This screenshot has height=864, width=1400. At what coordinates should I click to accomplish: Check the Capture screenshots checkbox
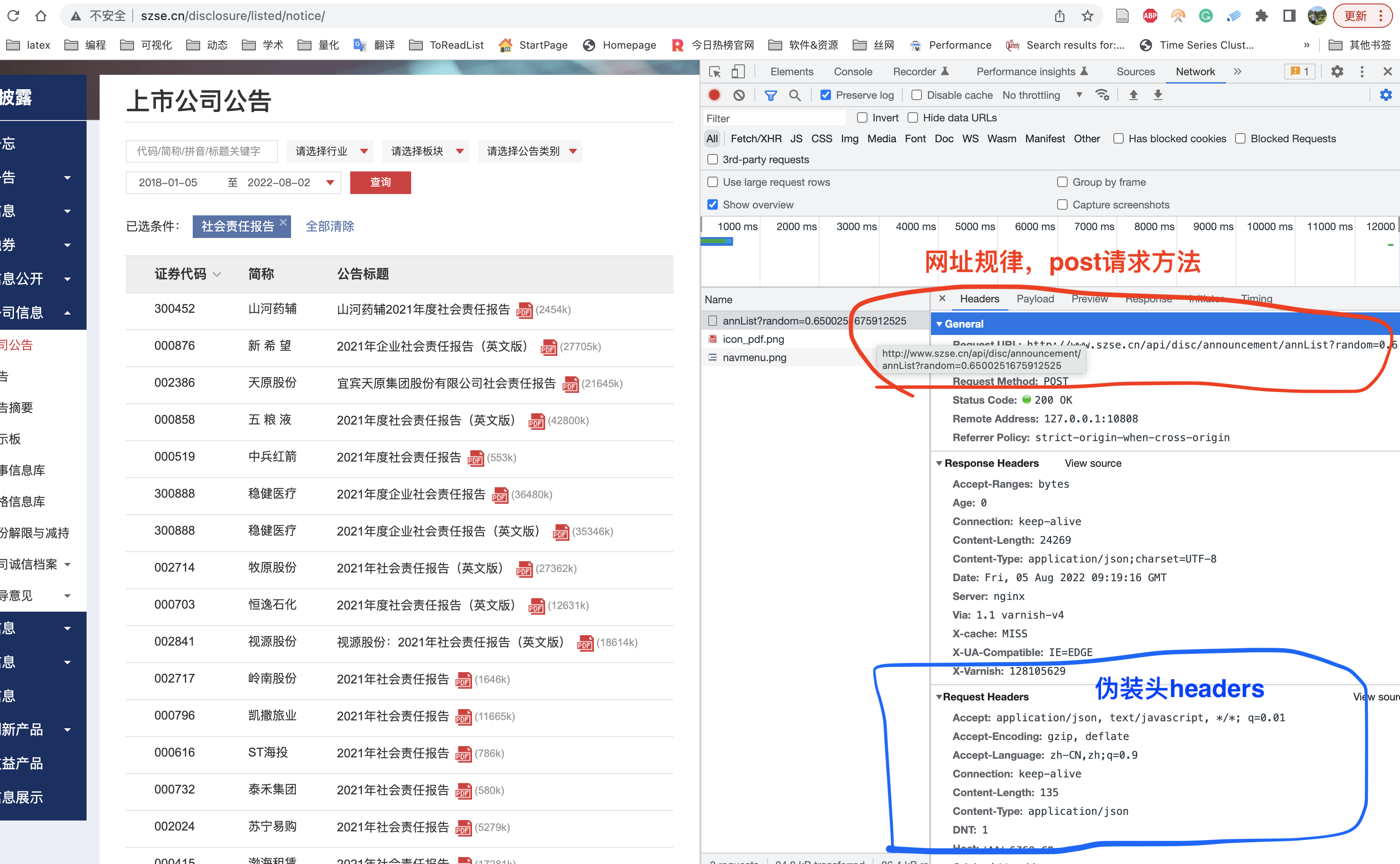(x=1062, y=204)
